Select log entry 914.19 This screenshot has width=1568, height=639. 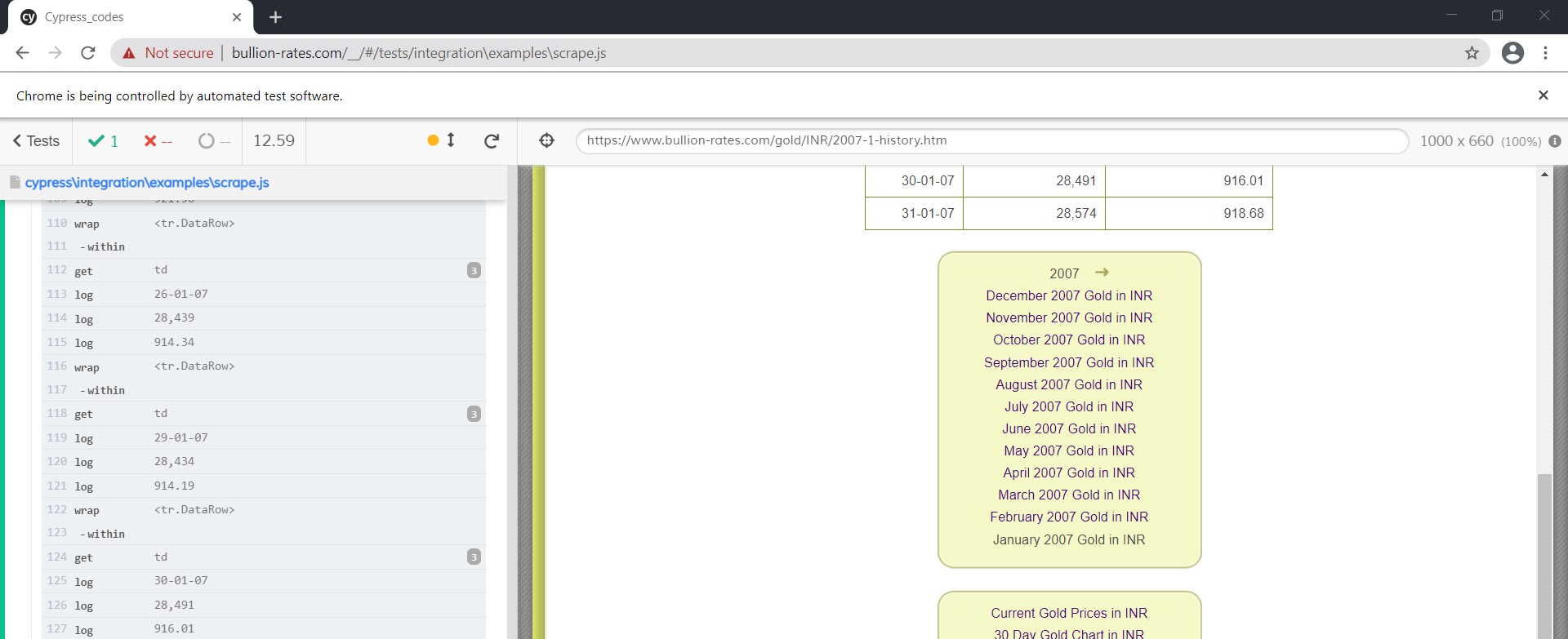pos(264,486)
